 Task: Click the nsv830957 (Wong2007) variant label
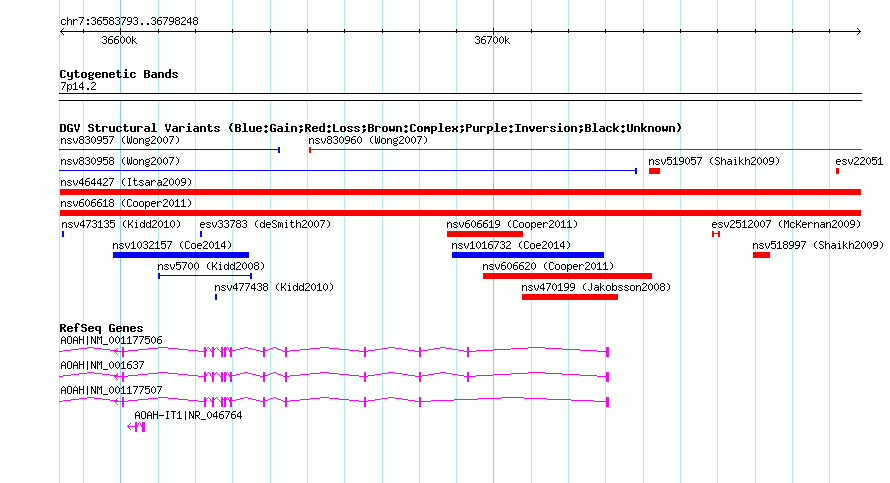pos(120,140)
